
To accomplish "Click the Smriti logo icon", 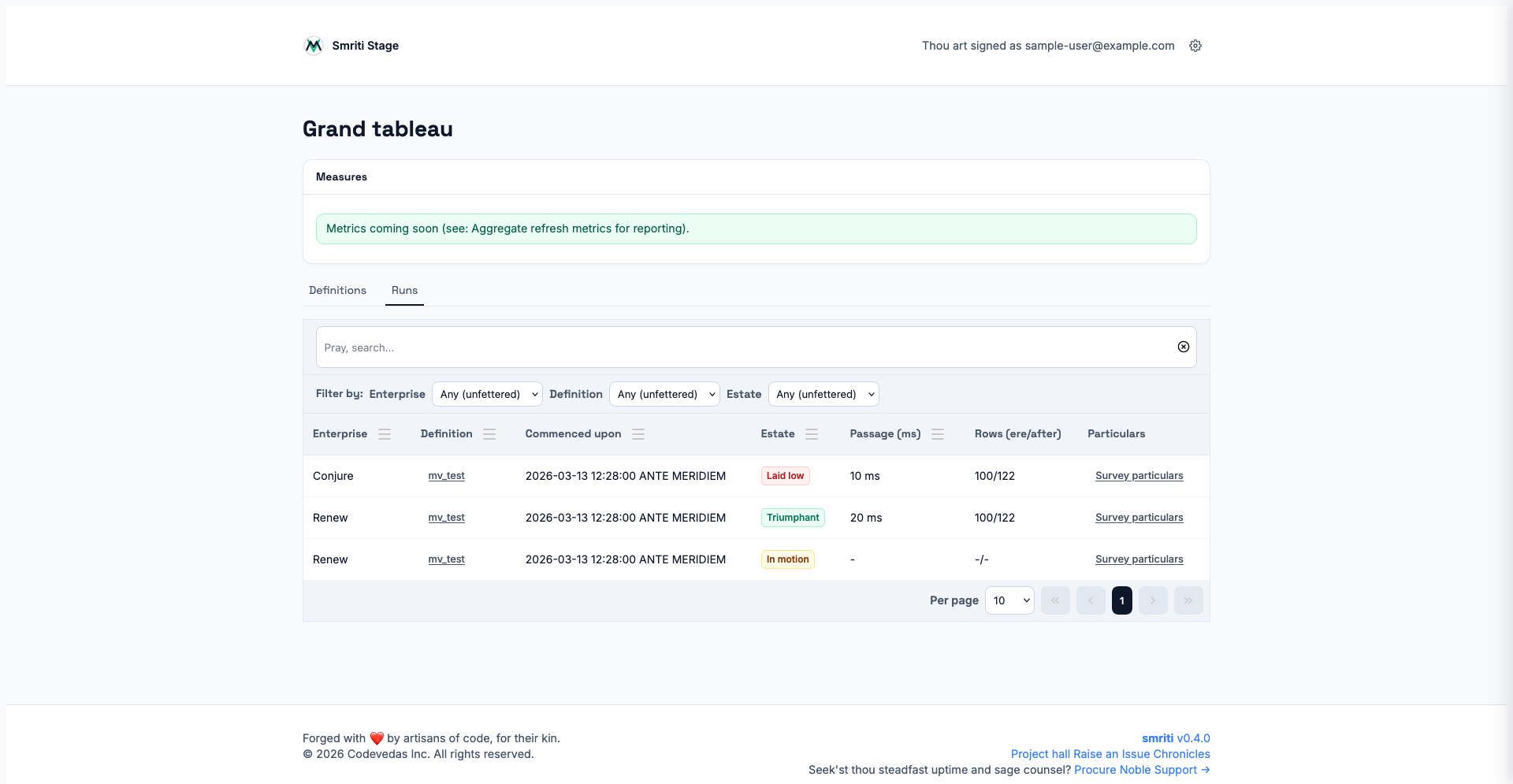I will point(314,46).
